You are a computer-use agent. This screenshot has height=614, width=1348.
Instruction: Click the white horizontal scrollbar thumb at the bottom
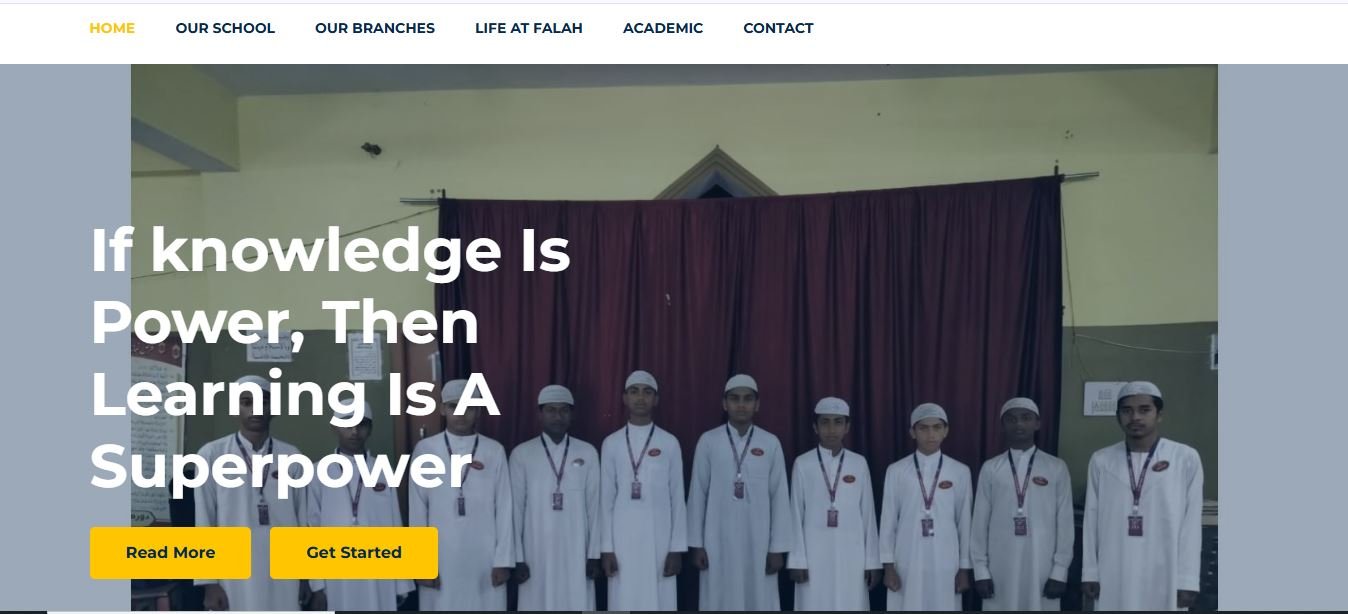(190, 611)
